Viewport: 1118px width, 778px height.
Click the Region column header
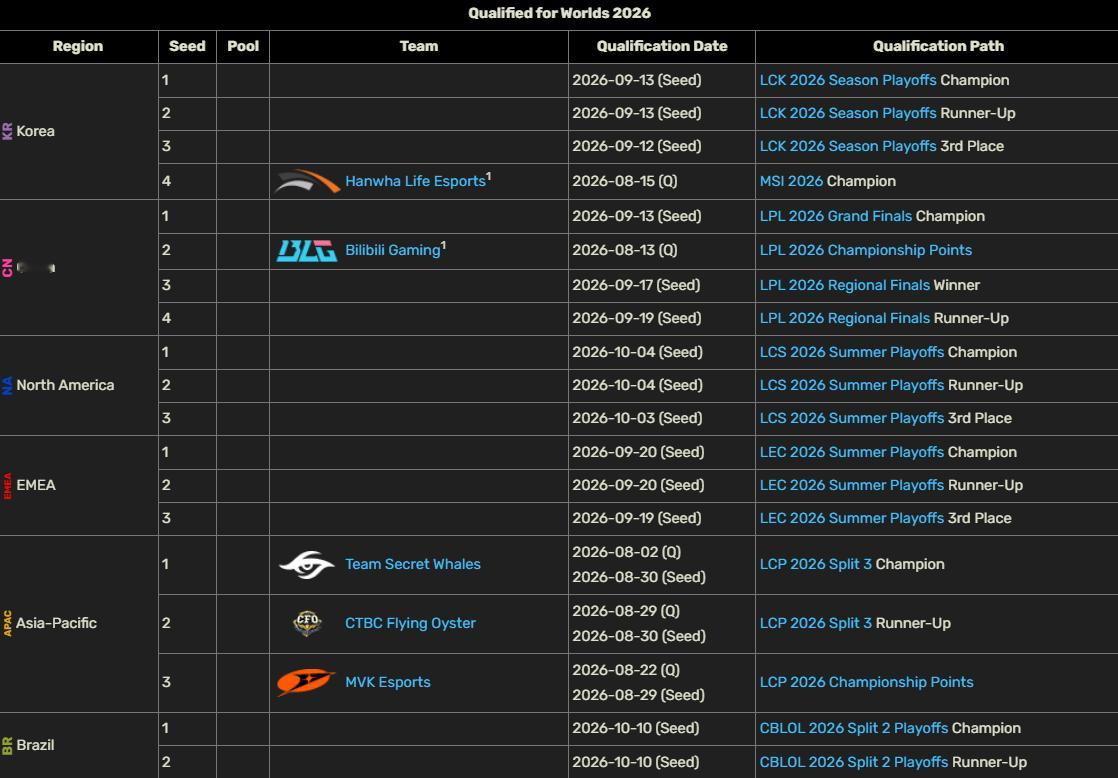pyautogui.click(x=78, y=46)
